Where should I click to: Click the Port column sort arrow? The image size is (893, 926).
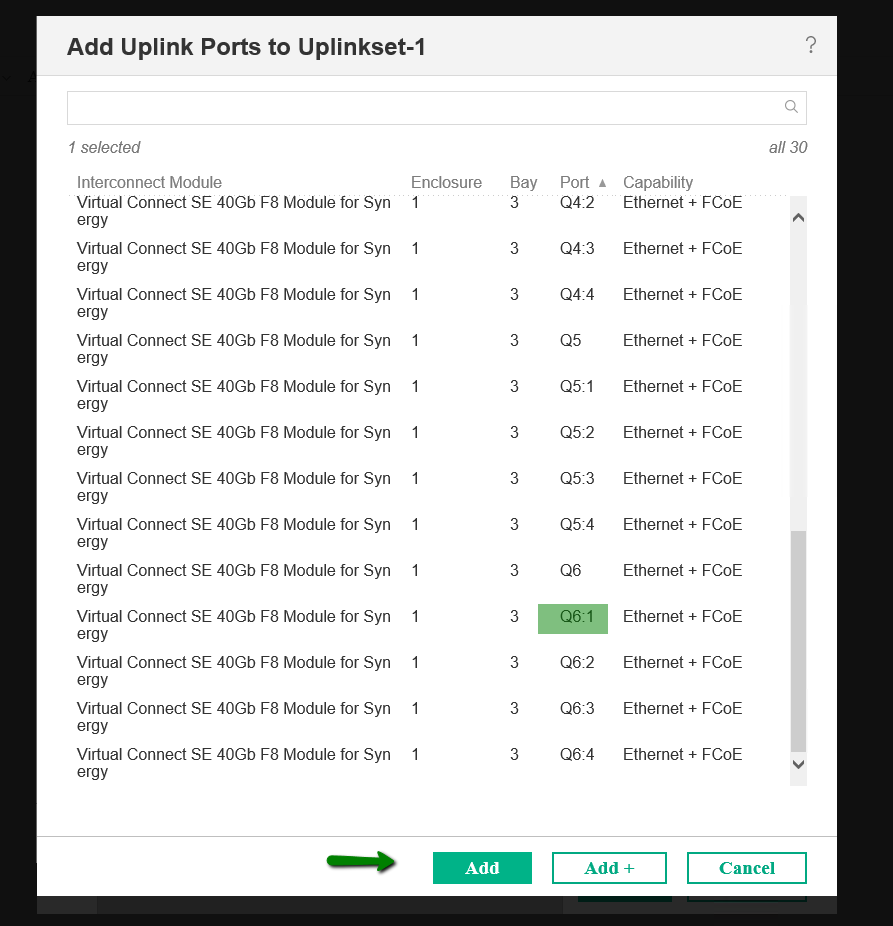[x=603, y=182]
